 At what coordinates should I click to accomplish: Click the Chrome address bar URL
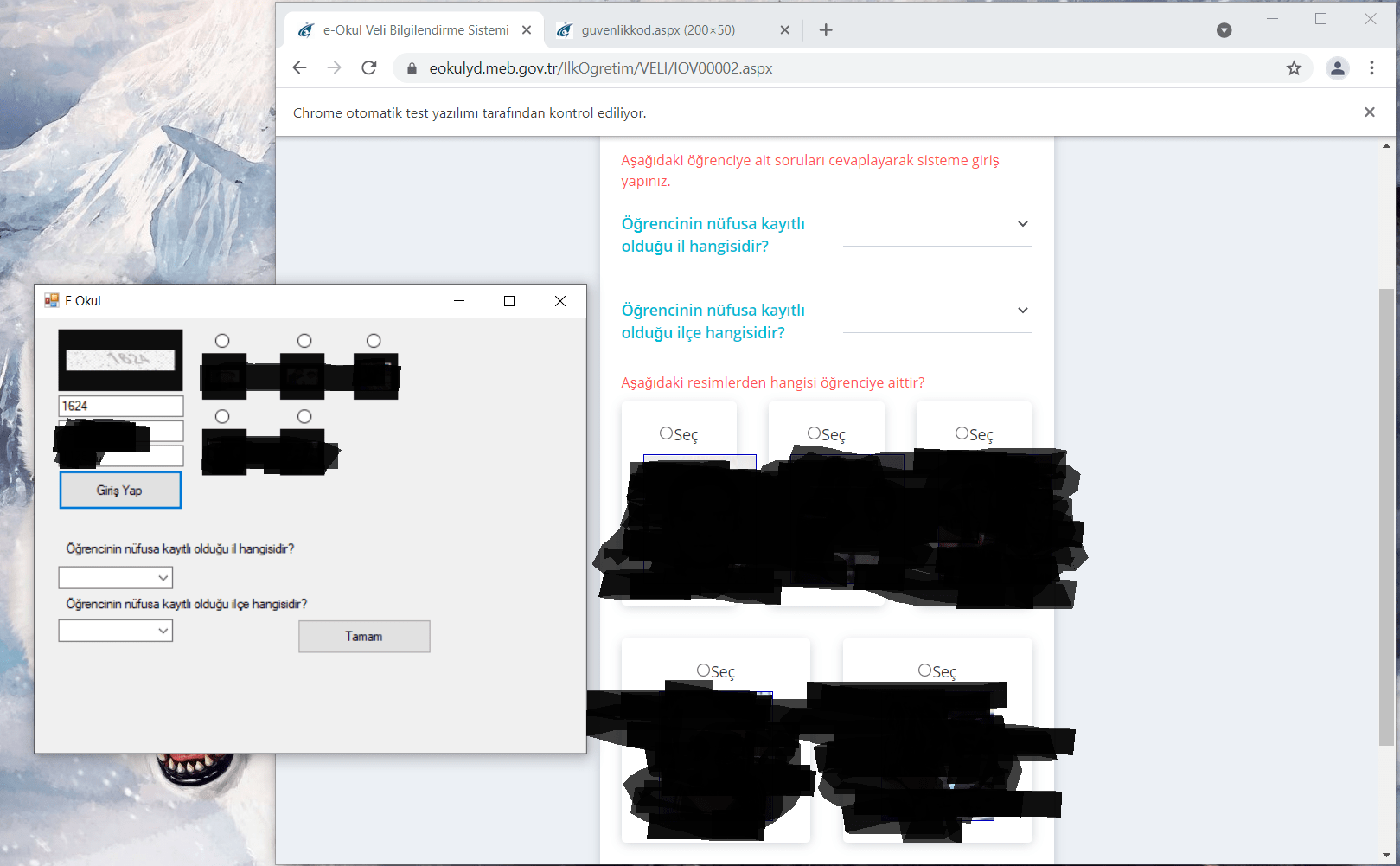(601, 68)
